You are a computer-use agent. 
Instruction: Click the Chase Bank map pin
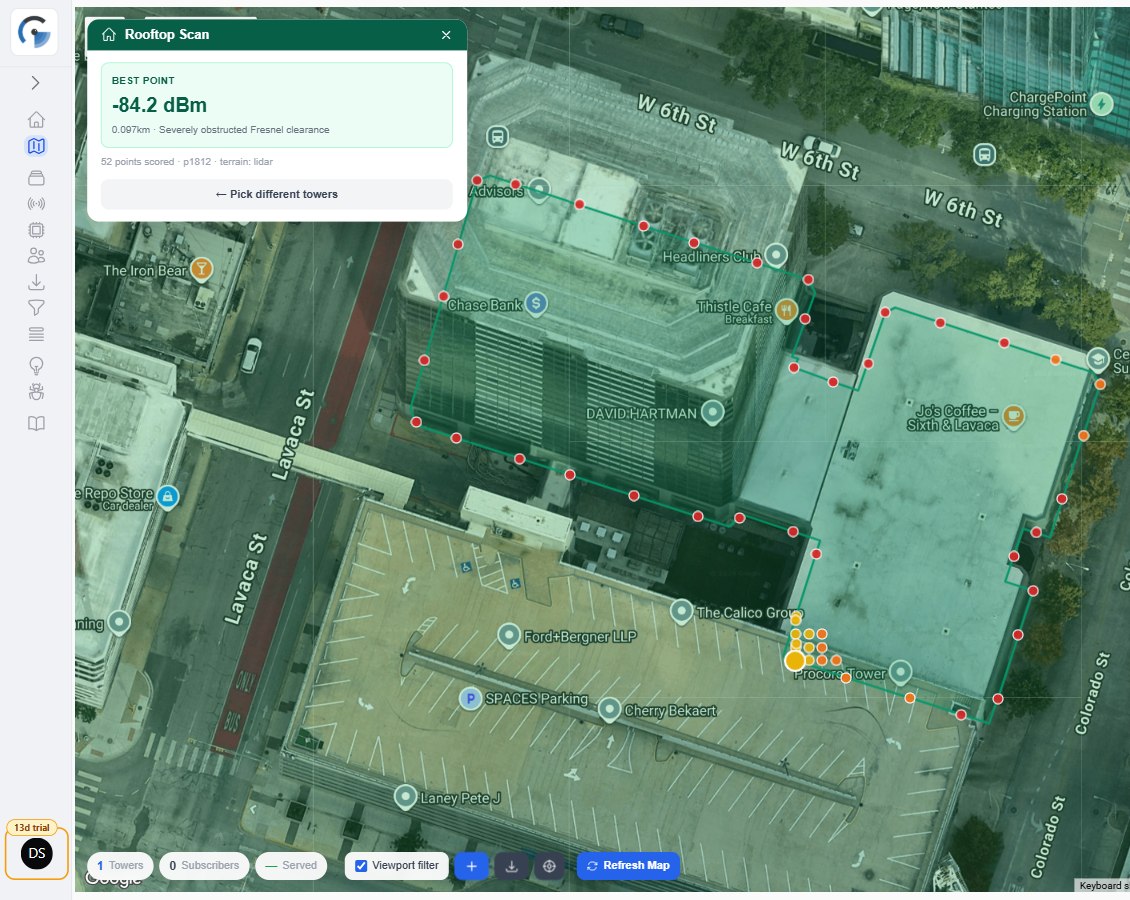pyautogui.click(x=535, y=303)
